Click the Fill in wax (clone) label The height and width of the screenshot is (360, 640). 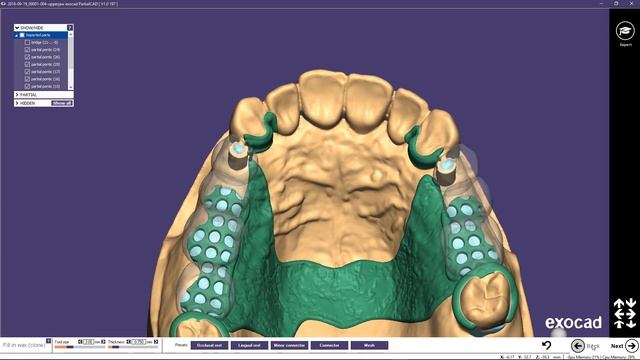24,345
